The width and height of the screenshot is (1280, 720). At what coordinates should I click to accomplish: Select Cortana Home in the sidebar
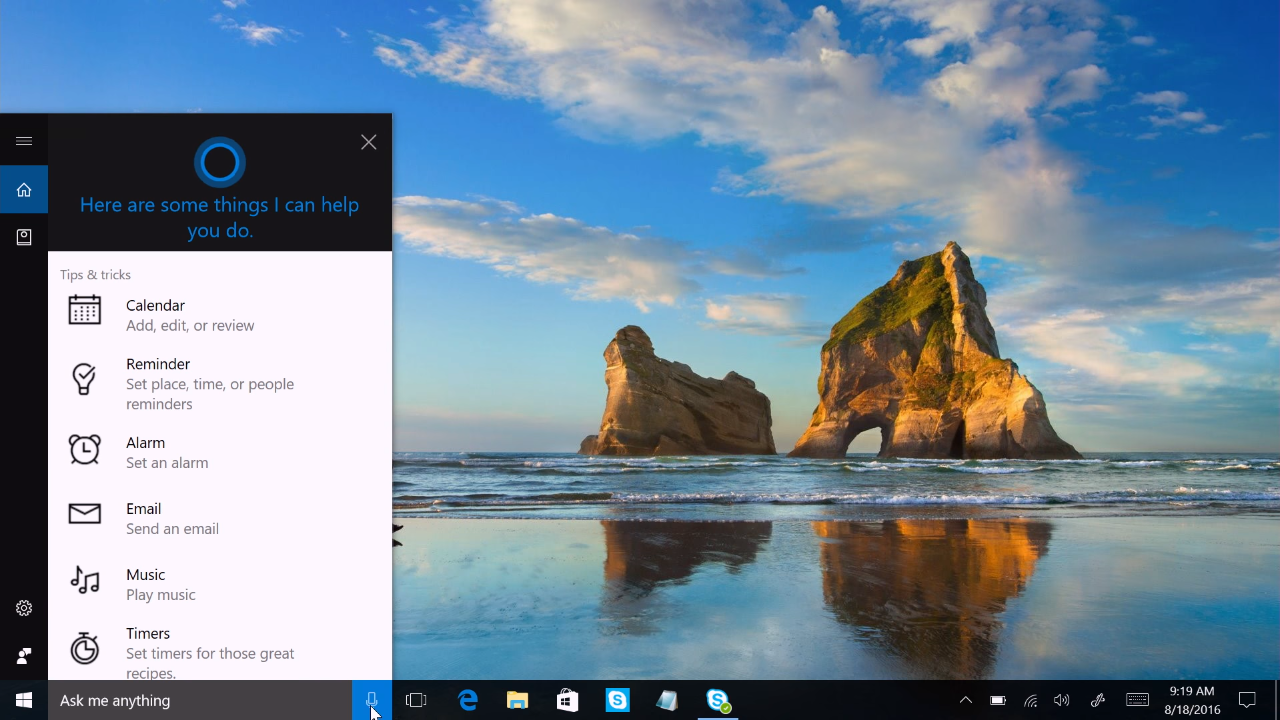click(x=24, y=189)
